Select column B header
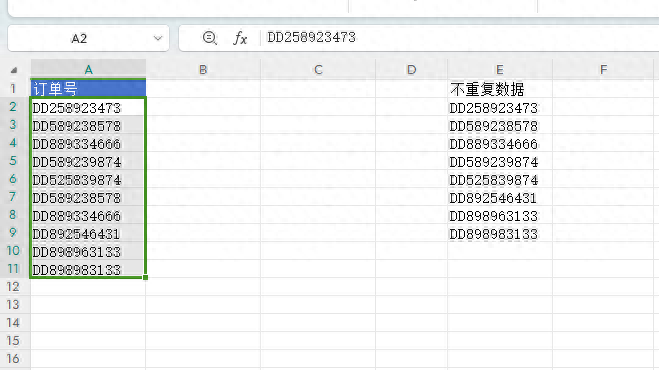The height and width of the screenshot is (370, 659). point(203,69)
